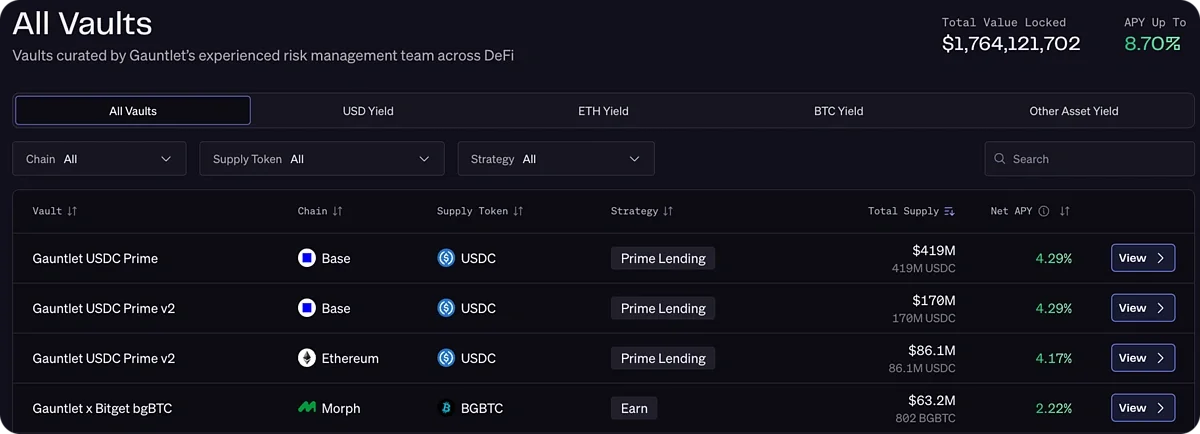Click the "4.17%" net APY value

(x=1053, y=358)
